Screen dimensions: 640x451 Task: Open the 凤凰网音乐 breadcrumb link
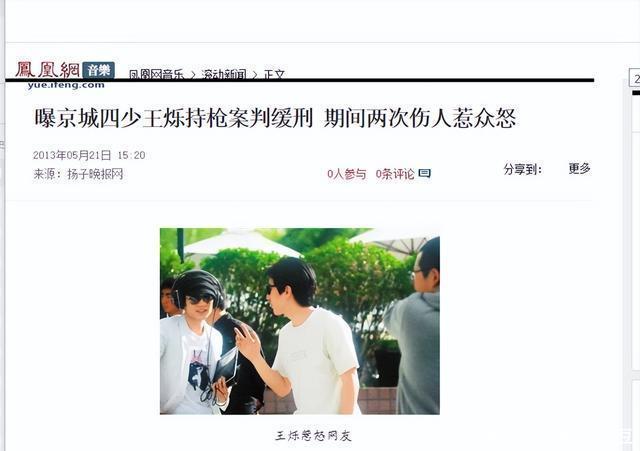(156, 74)
